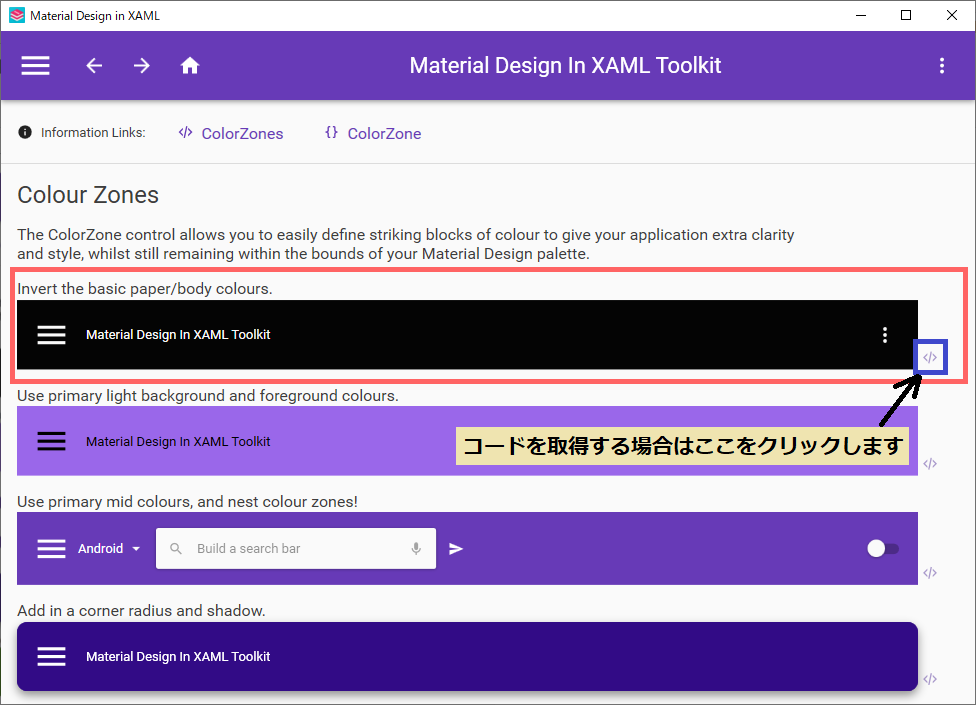
Task: Click the code icon next to ColorZones link
Action: [x=185, y=132]
